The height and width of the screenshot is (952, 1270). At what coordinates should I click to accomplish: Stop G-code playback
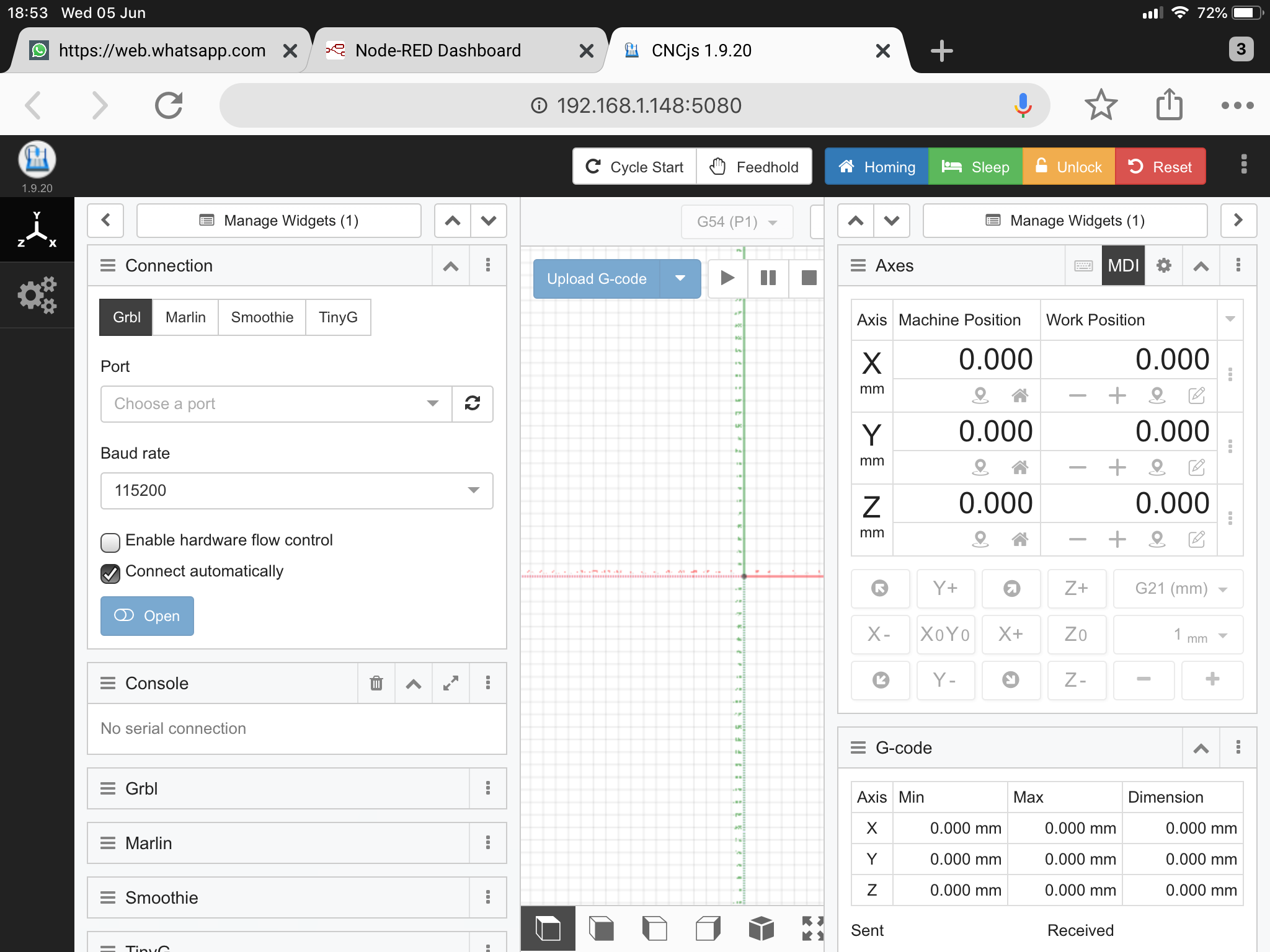[808, 278]
